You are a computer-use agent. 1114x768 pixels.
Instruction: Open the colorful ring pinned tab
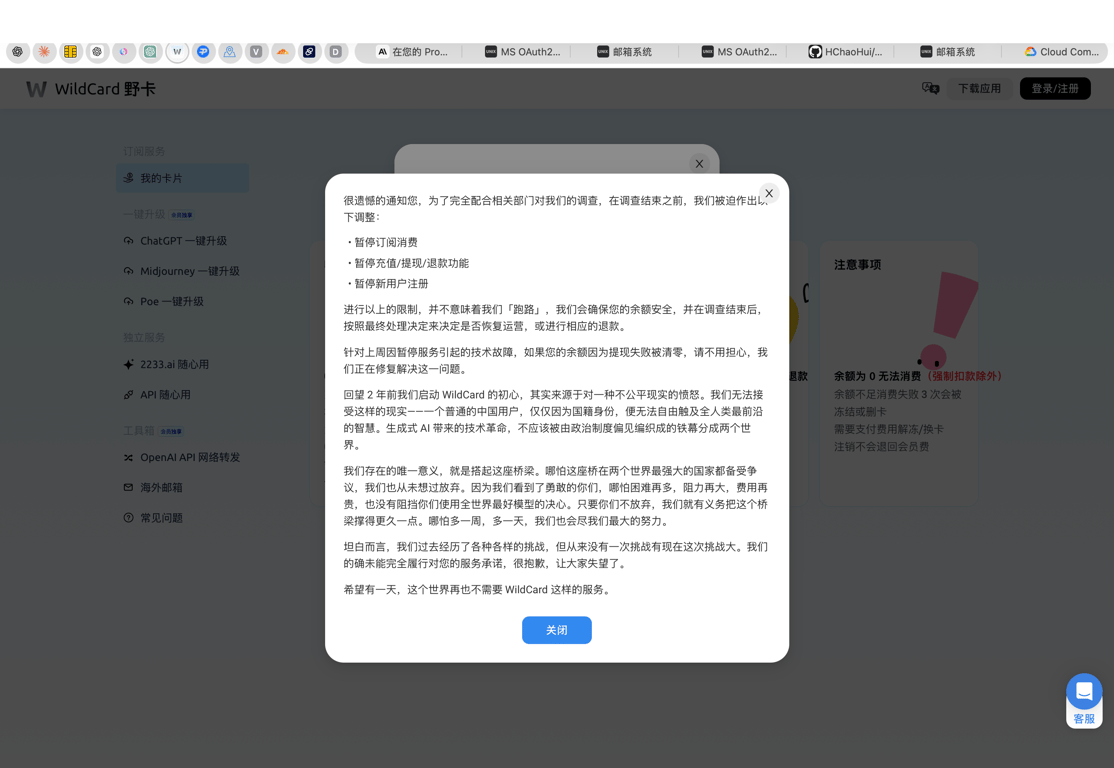coord(124,52)
